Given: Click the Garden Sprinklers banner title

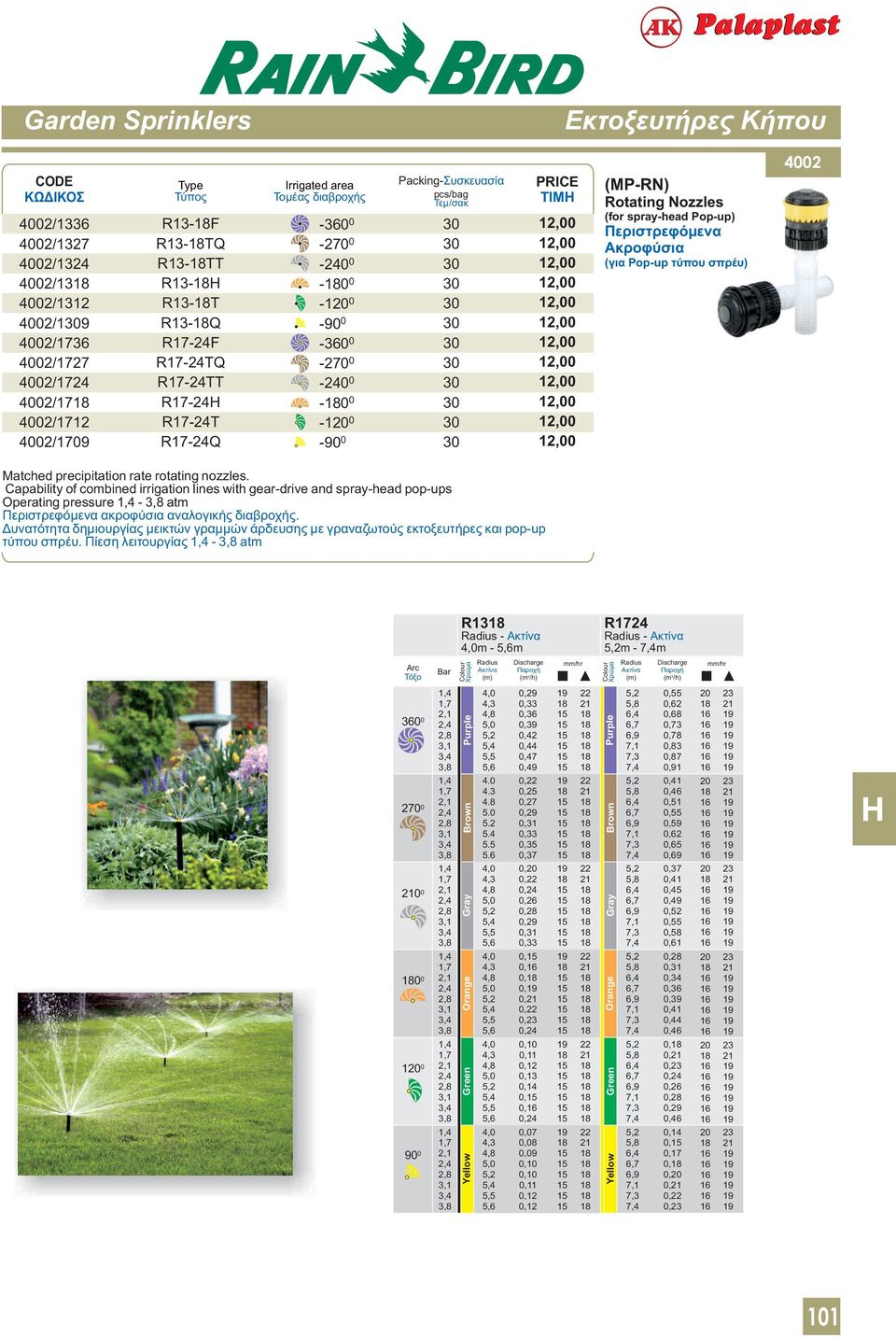Looking at the screenshot, I should [x=138, y=120].
